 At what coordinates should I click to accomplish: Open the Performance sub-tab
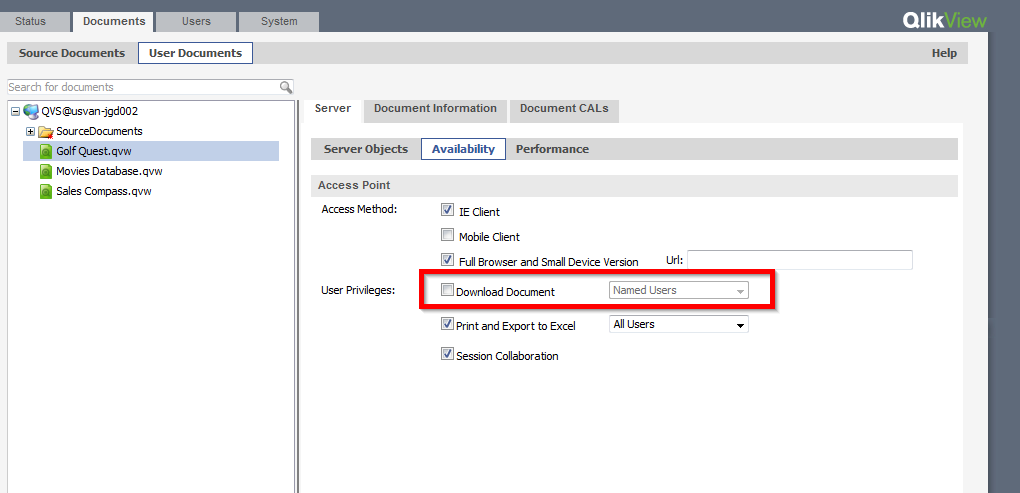coord(552,149)
